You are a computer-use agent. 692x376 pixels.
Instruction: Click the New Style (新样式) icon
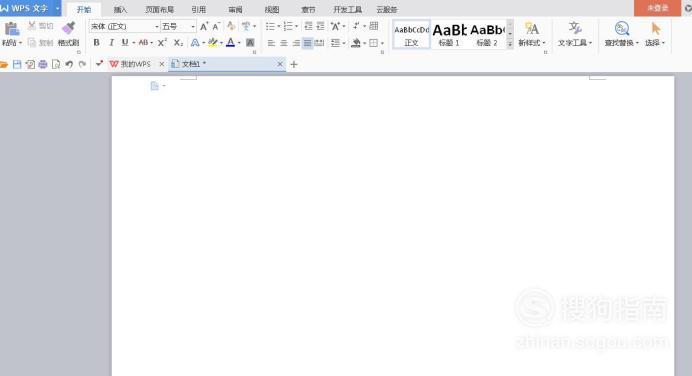click(531, 29)
